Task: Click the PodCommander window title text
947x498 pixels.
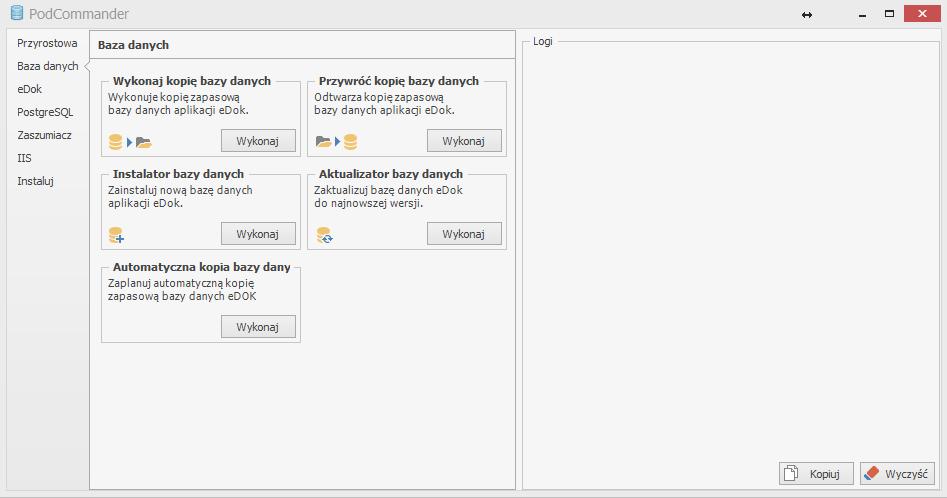Action: tap(79, 13)
